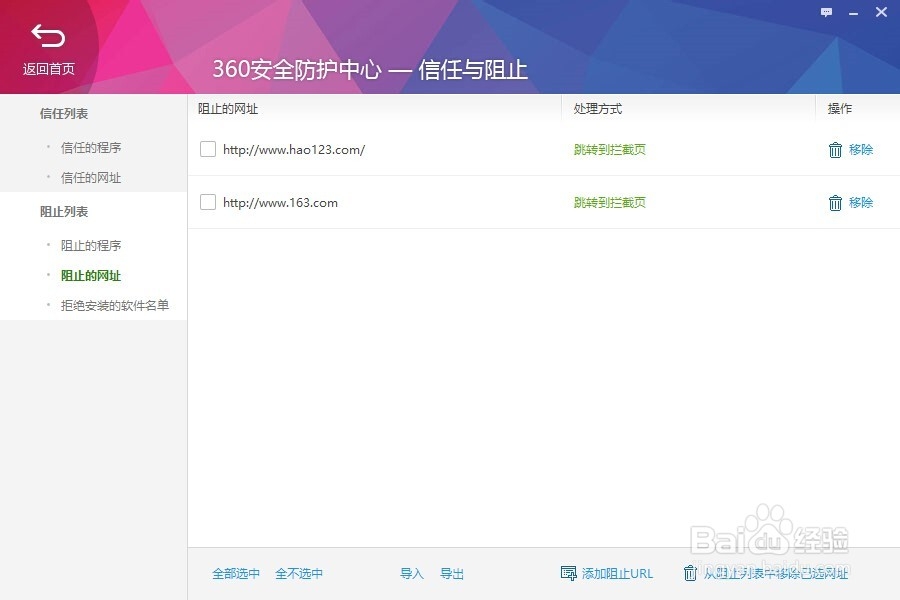Open 阻止的程序 in the sidebar
The image size is (900, 600).
point(91,245)
